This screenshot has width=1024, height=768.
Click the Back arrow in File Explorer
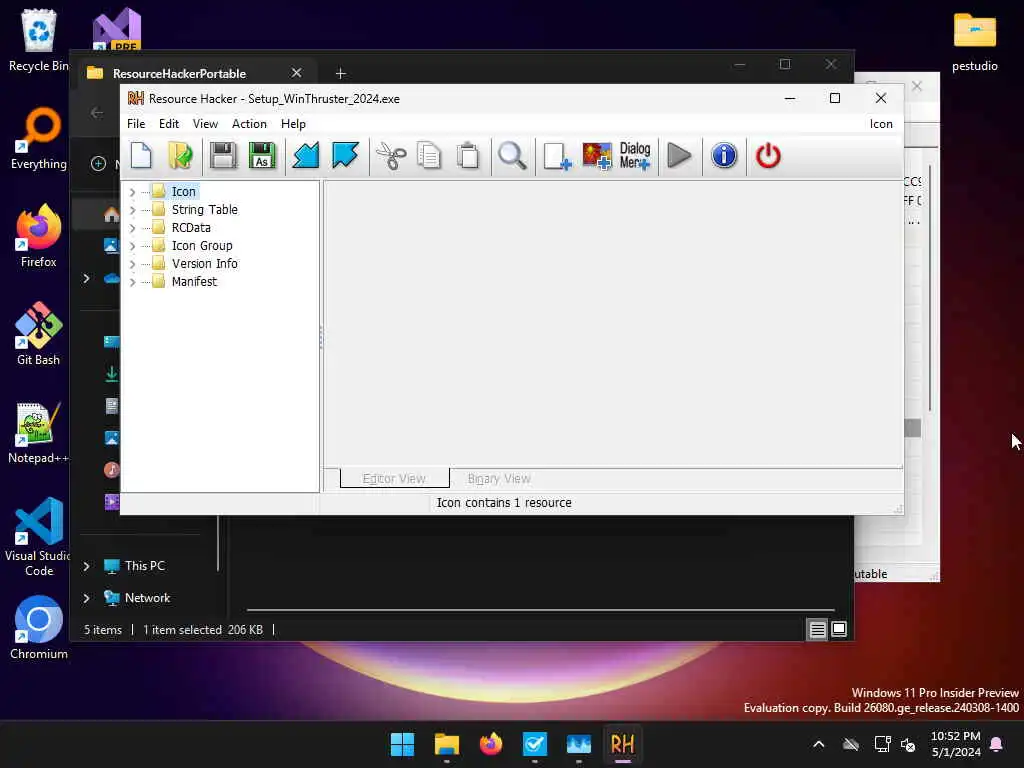(97, 113)
